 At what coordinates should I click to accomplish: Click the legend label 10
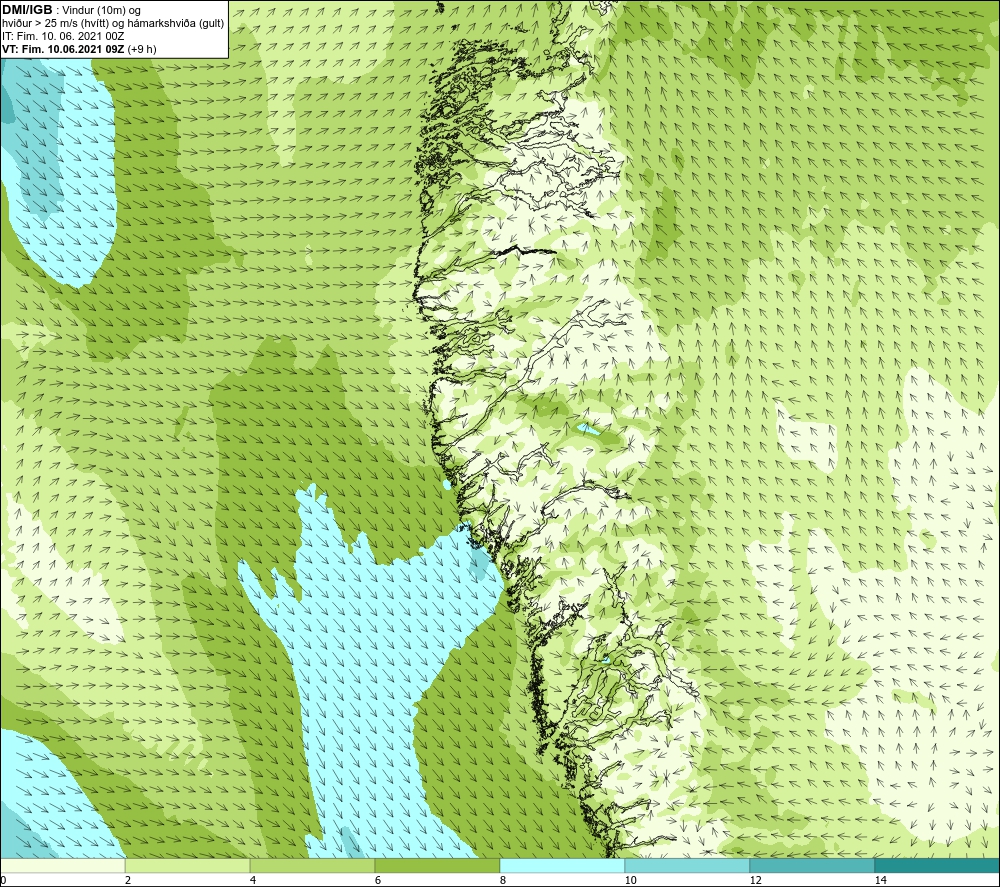click(631, 880)
